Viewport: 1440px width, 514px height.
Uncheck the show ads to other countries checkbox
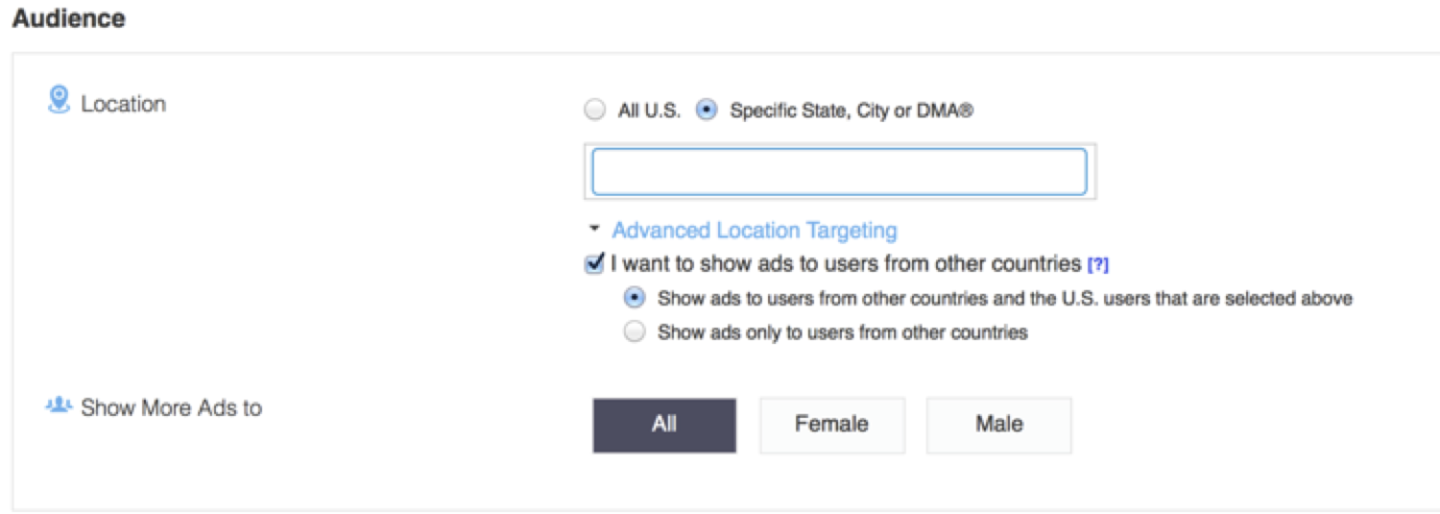[595, 265]
